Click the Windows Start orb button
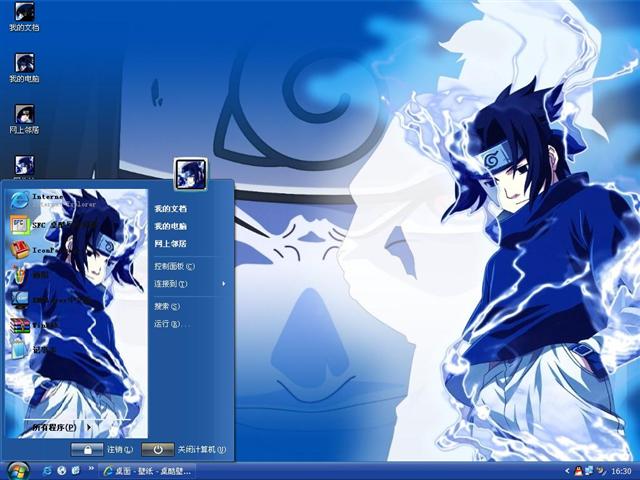The height and width of the screenshot is (480, 640). click(18, 471)
